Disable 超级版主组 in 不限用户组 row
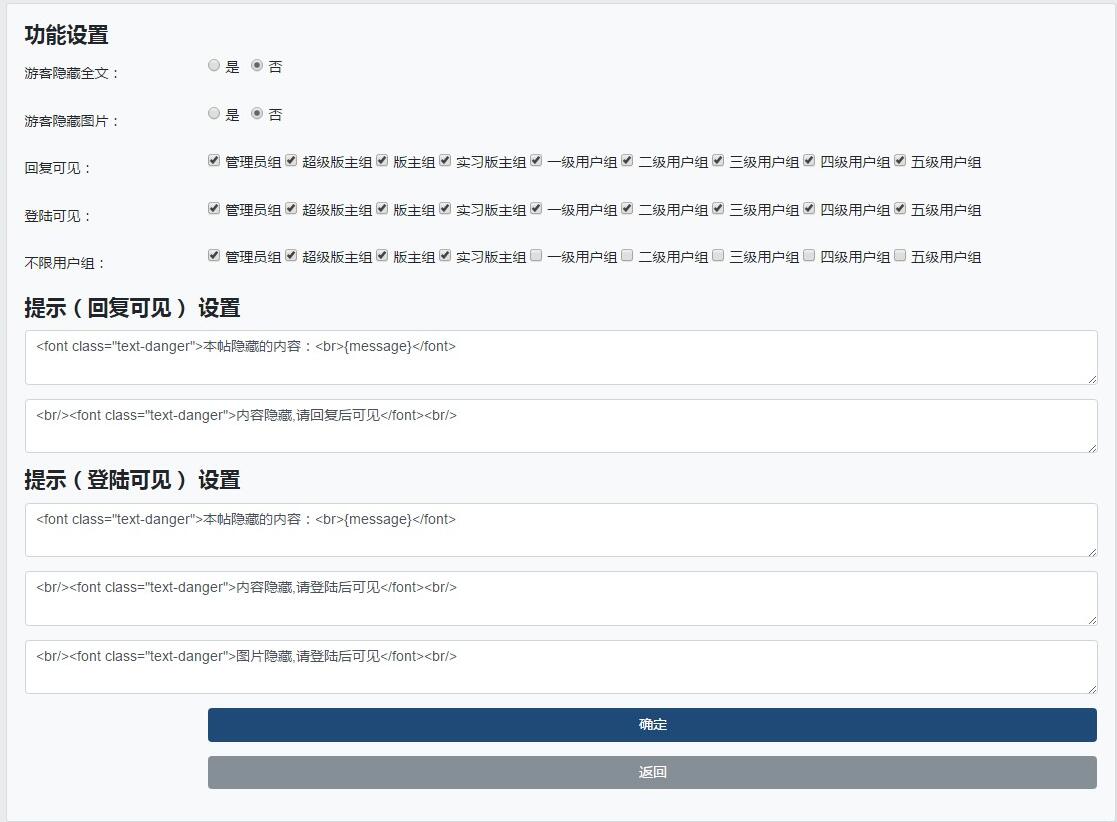Image resolution: width=1117 pixels, height=822 pixels. point(290,256)
